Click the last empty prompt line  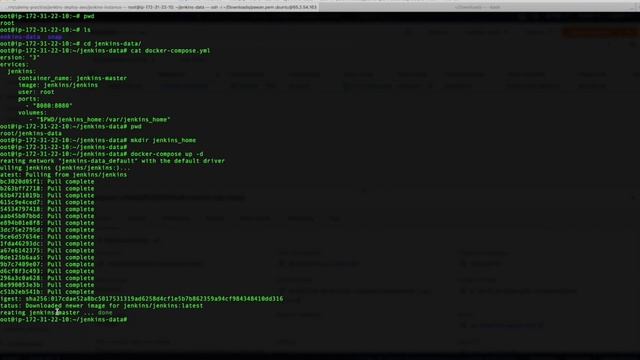[64, 320]
